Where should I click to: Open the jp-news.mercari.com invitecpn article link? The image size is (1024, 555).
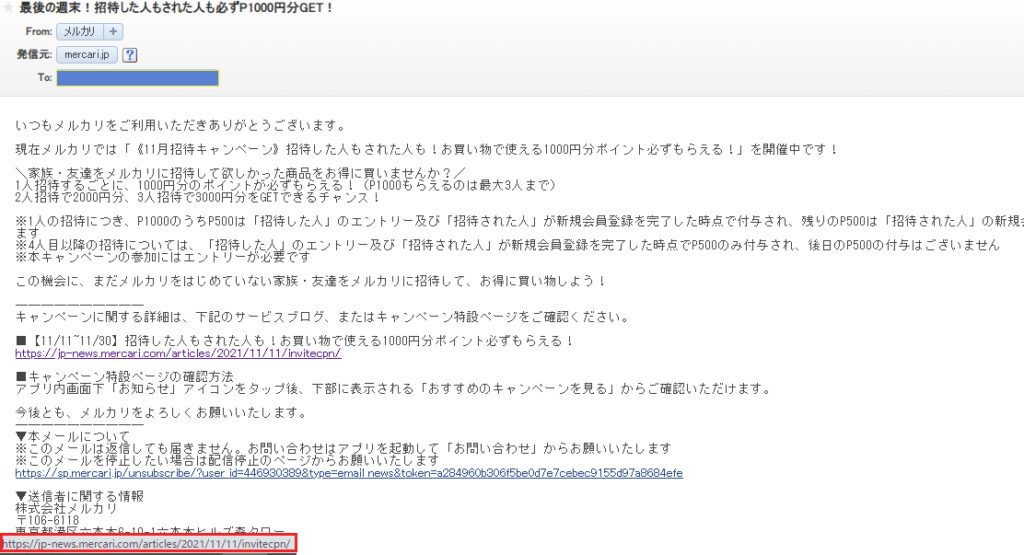(x=178, y=353)
